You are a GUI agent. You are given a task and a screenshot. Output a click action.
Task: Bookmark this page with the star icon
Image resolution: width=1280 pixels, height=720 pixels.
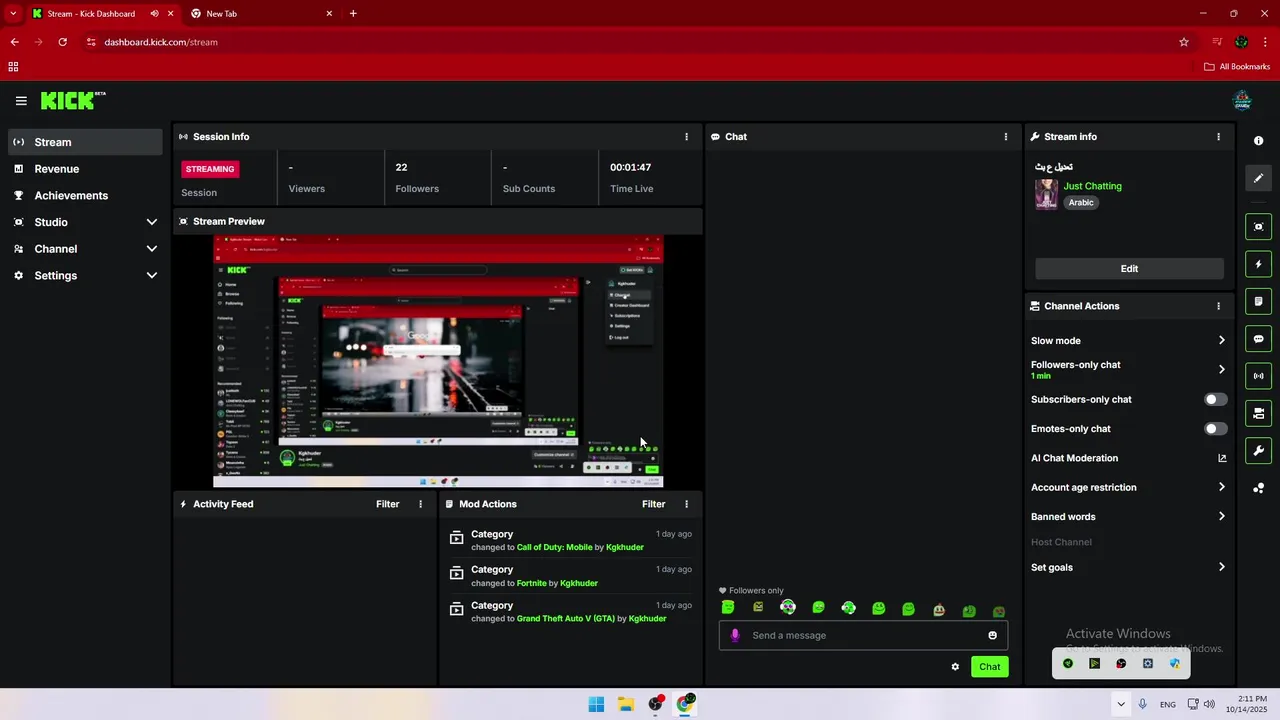point(1184,42)
